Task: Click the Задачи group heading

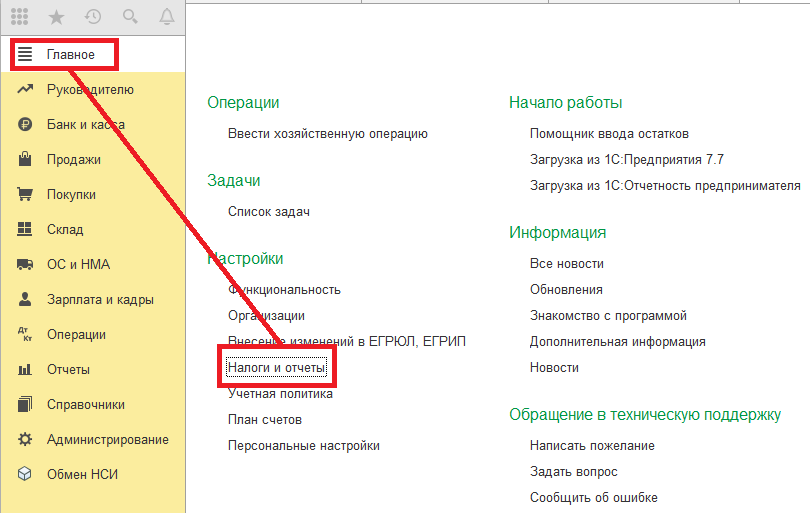Action: (x=233, y=181)
